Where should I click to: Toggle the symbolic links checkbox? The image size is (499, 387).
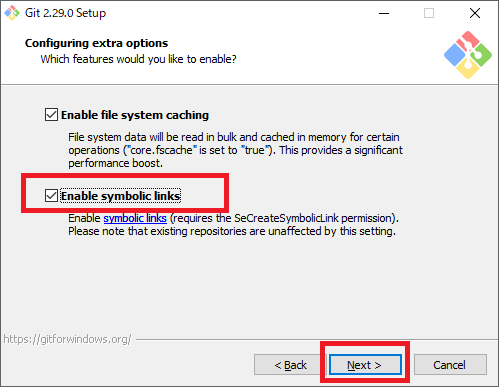pyautogui.click(x=51, y=196)
